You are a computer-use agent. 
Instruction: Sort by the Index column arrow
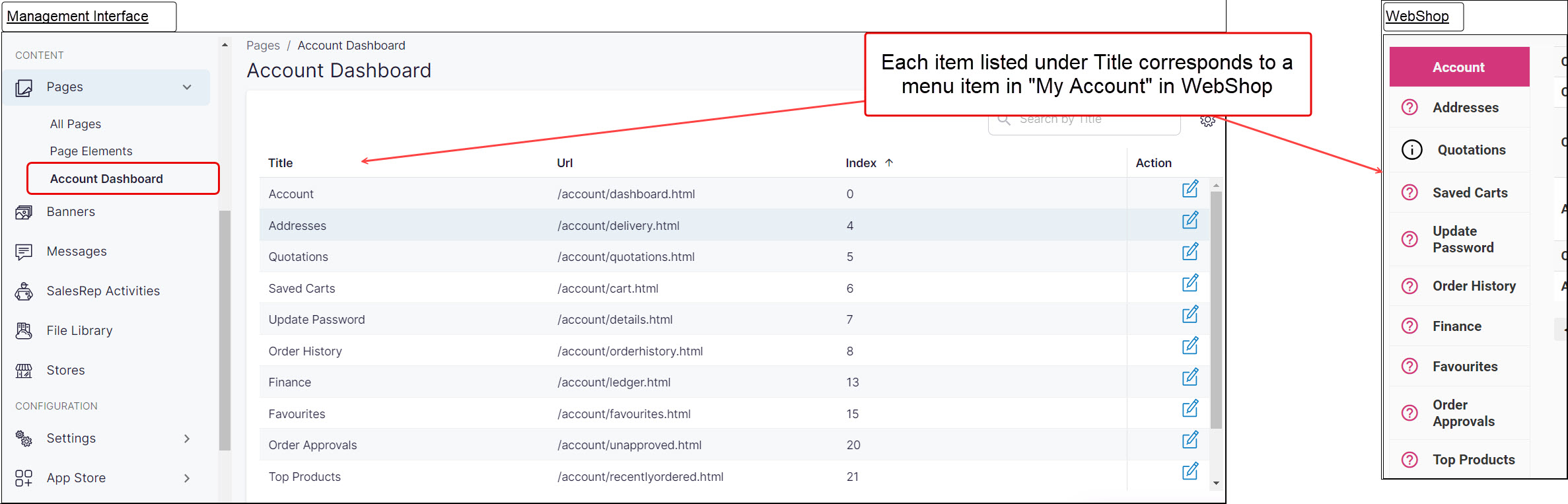click(889, 162)
